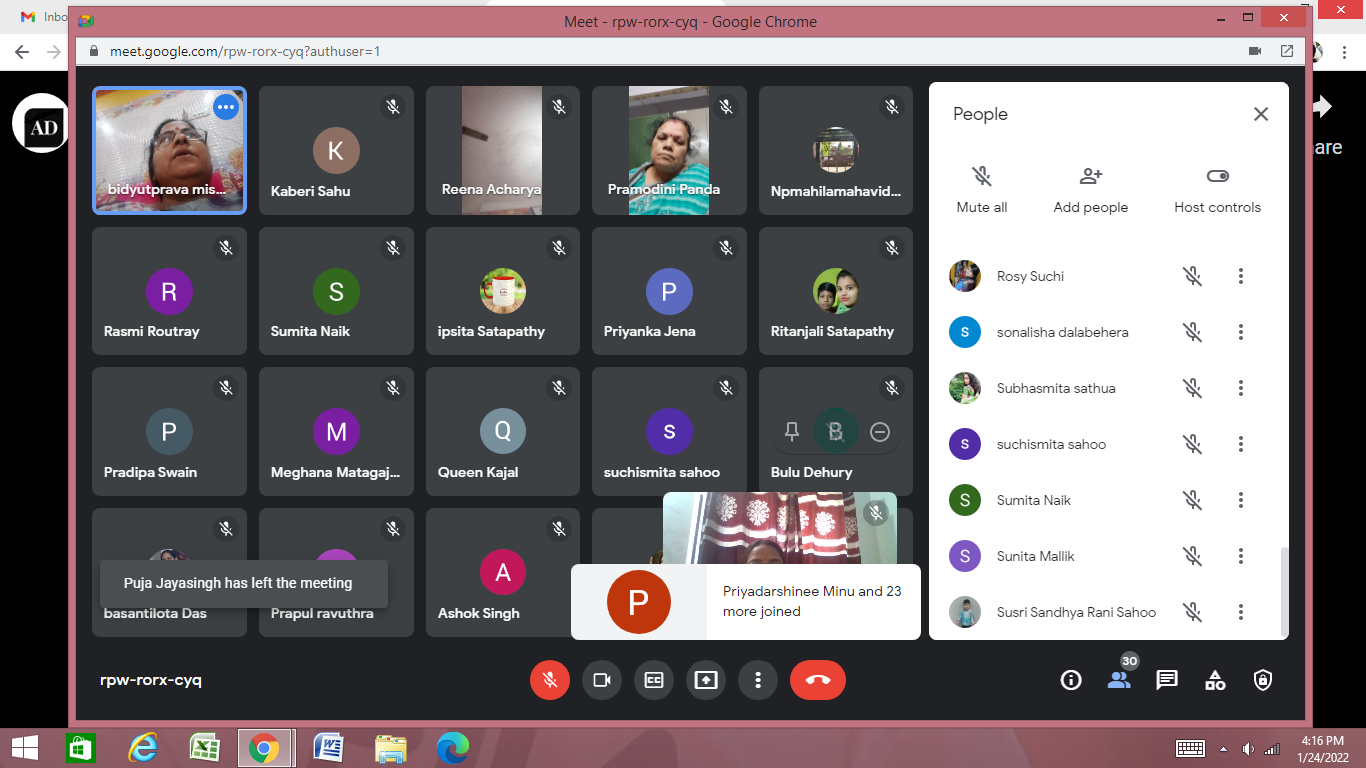Open options on bidyutprava tile (blue dots)
The image size is (1366, 768).
click(x=226, y=106)
